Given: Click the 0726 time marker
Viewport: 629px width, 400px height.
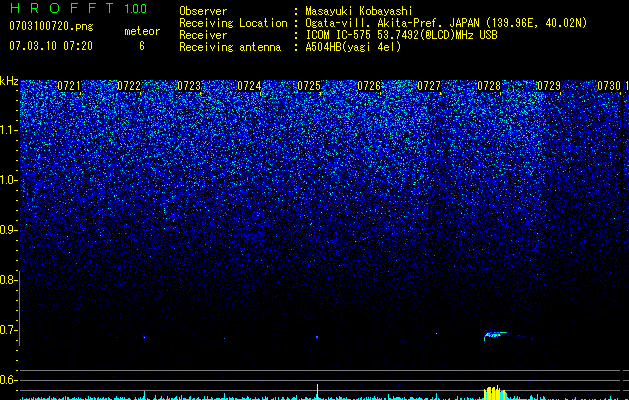Looking at the screenshot, I should click(x=369, y=86).
